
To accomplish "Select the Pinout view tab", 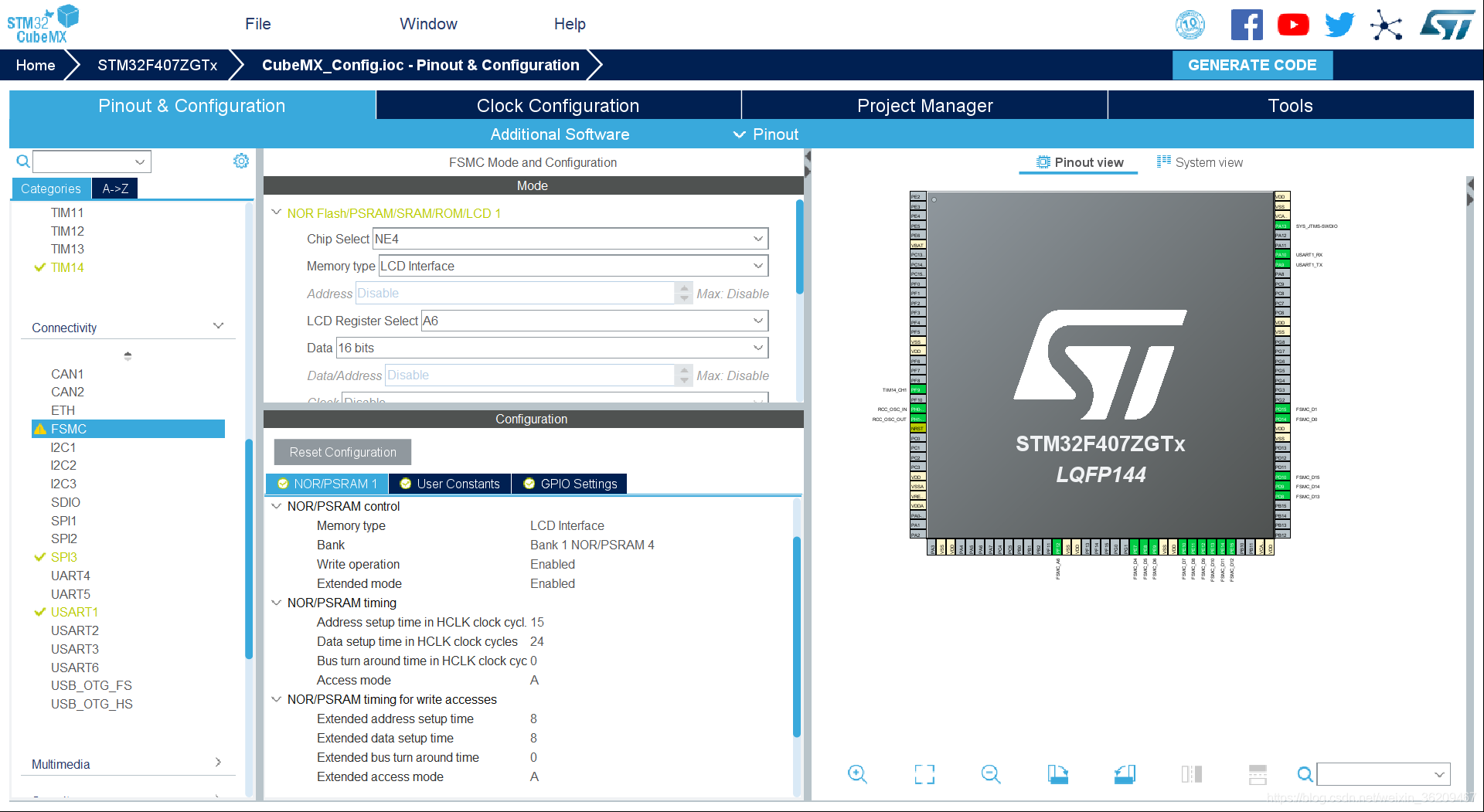I will click(1079, 162).
